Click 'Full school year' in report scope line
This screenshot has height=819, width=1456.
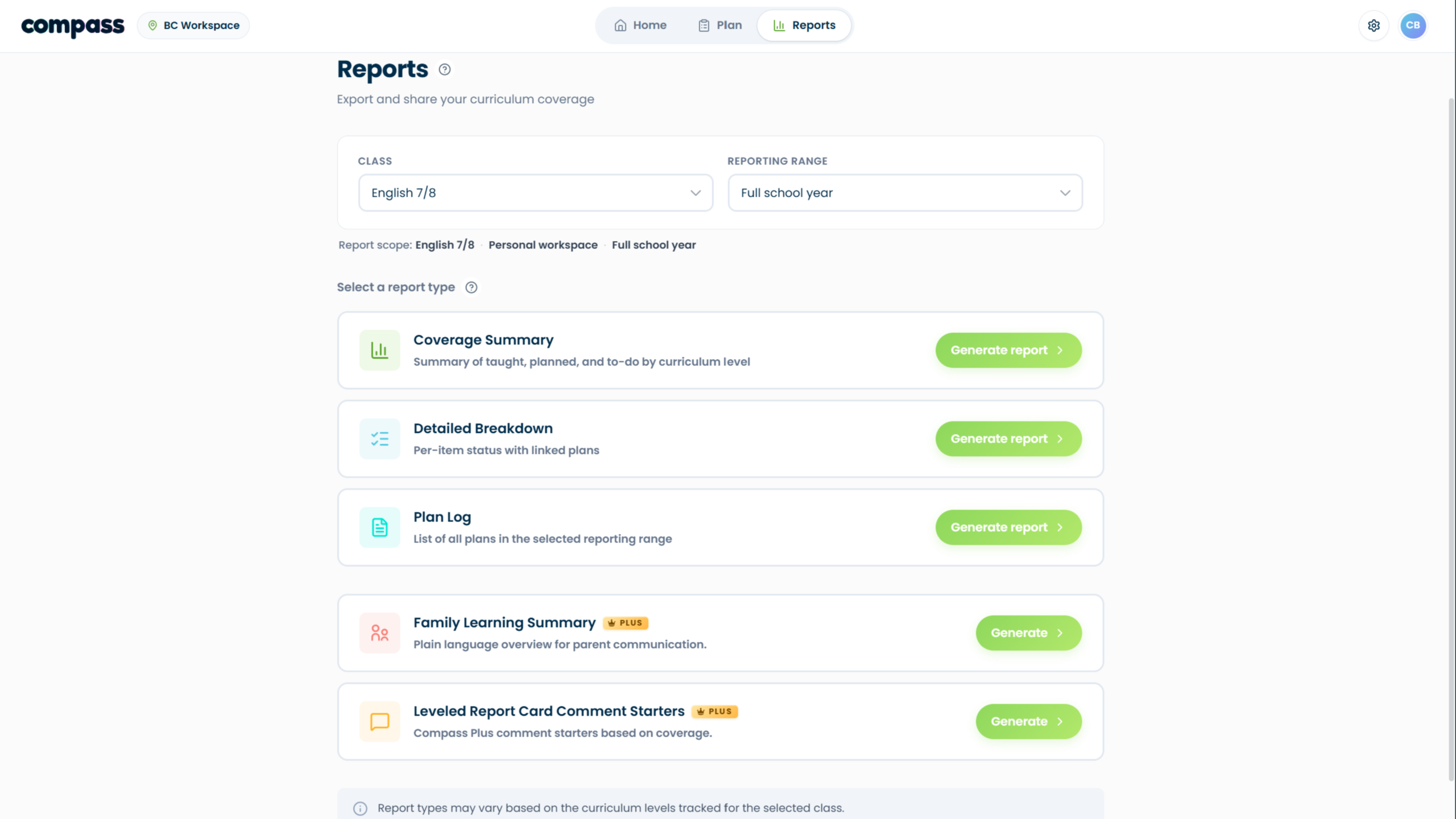pyautogui.click(x=653, y=245)
